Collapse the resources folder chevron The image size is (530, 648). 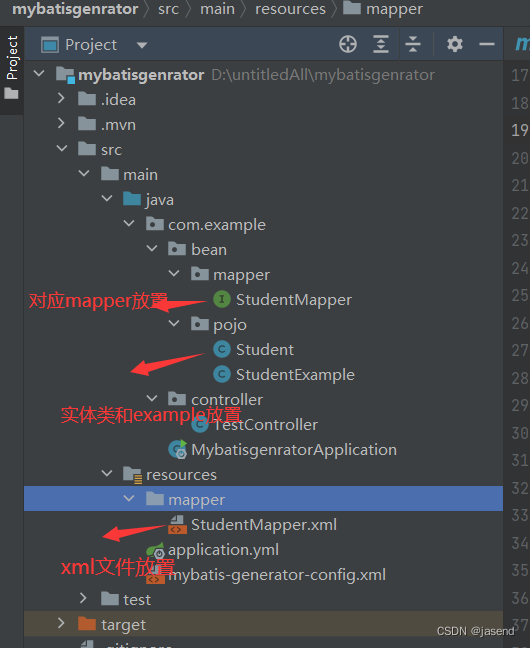tap(107, 474)
